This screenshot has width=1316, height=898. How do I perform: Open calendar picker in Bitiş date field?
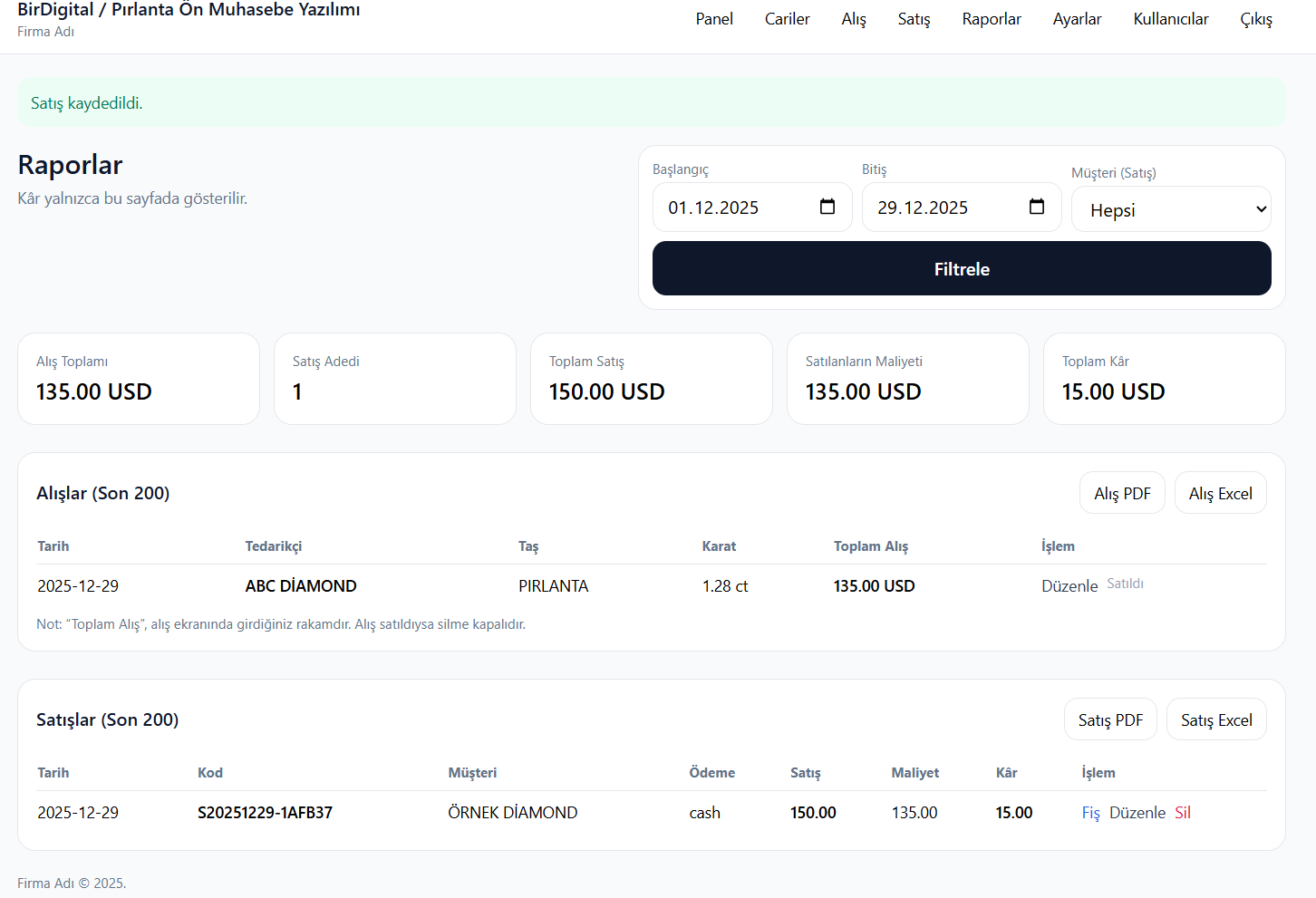click(x=1036, y=208)
